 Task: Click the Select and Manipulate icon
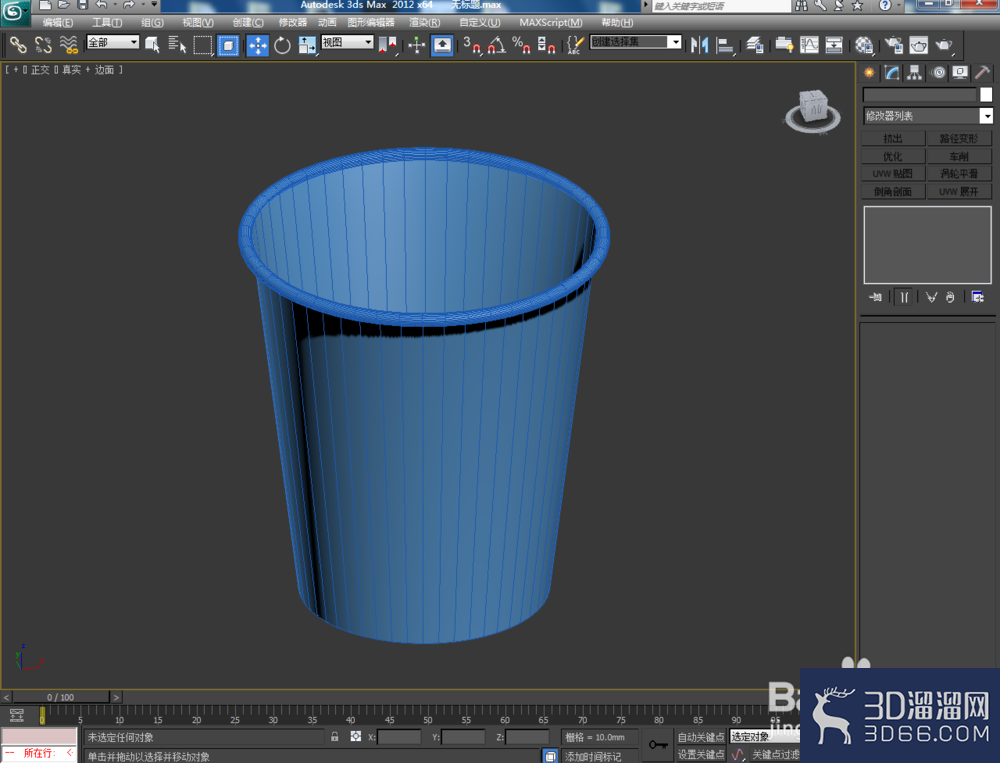(416, 45)
